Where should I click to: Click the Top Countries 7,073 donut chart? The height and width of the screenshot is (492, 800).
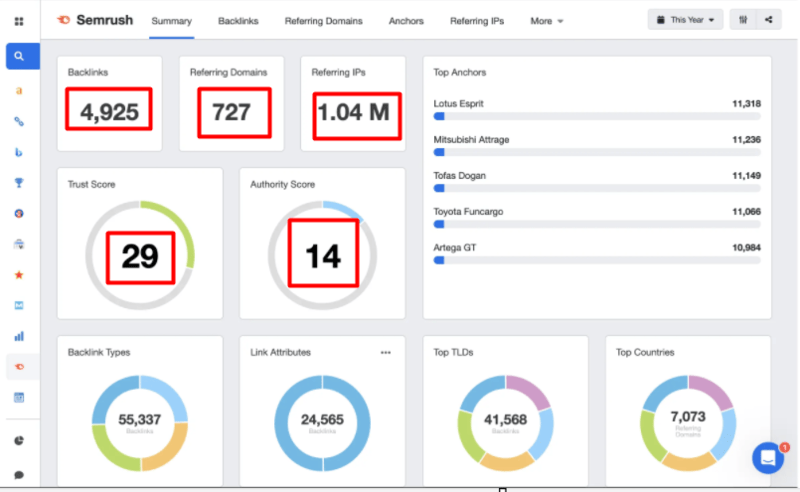pos(688,423)
